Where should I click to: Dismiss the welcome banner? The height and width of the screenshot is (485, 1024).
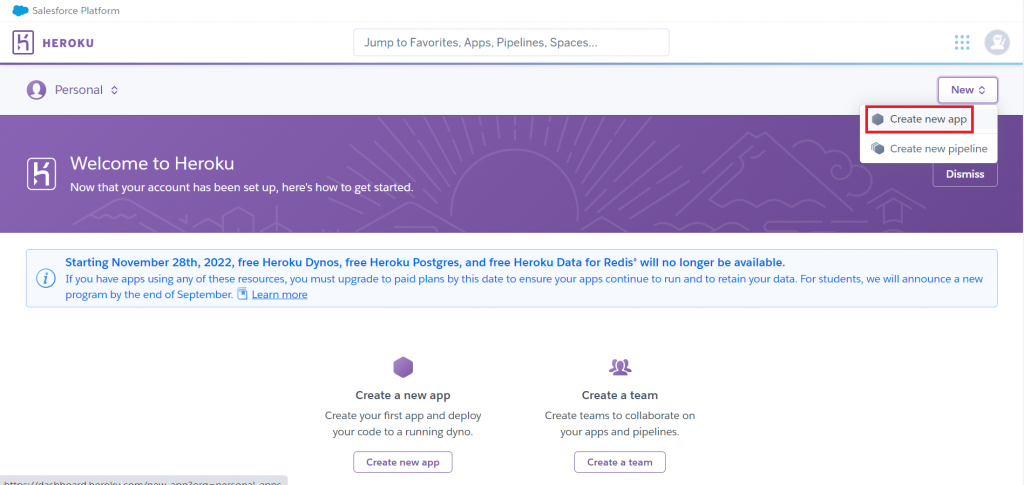click(x=965, y=174)
